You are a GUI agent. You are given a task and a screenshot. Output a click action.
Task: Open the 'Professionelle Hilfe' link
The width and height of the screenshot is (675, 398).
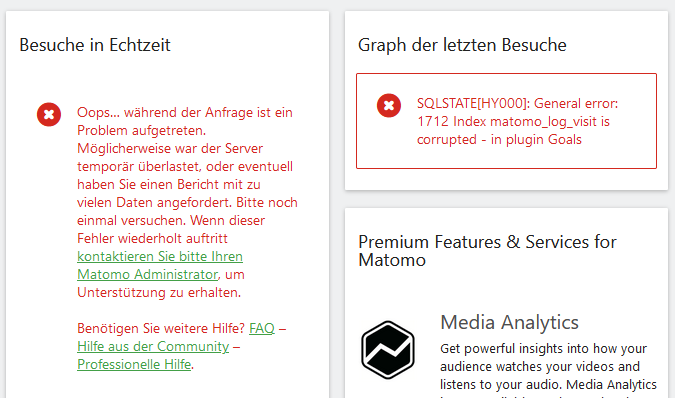[x=134, y=364]
